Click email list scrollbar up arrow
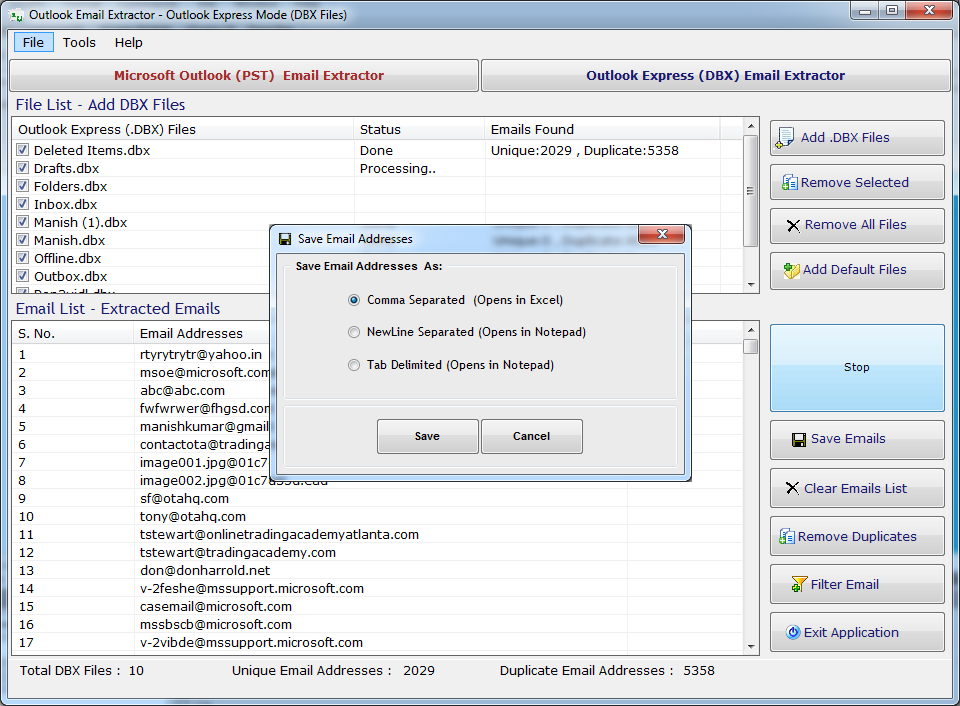The height and width of the screenshot is (706, 960). tap(751, 330)
